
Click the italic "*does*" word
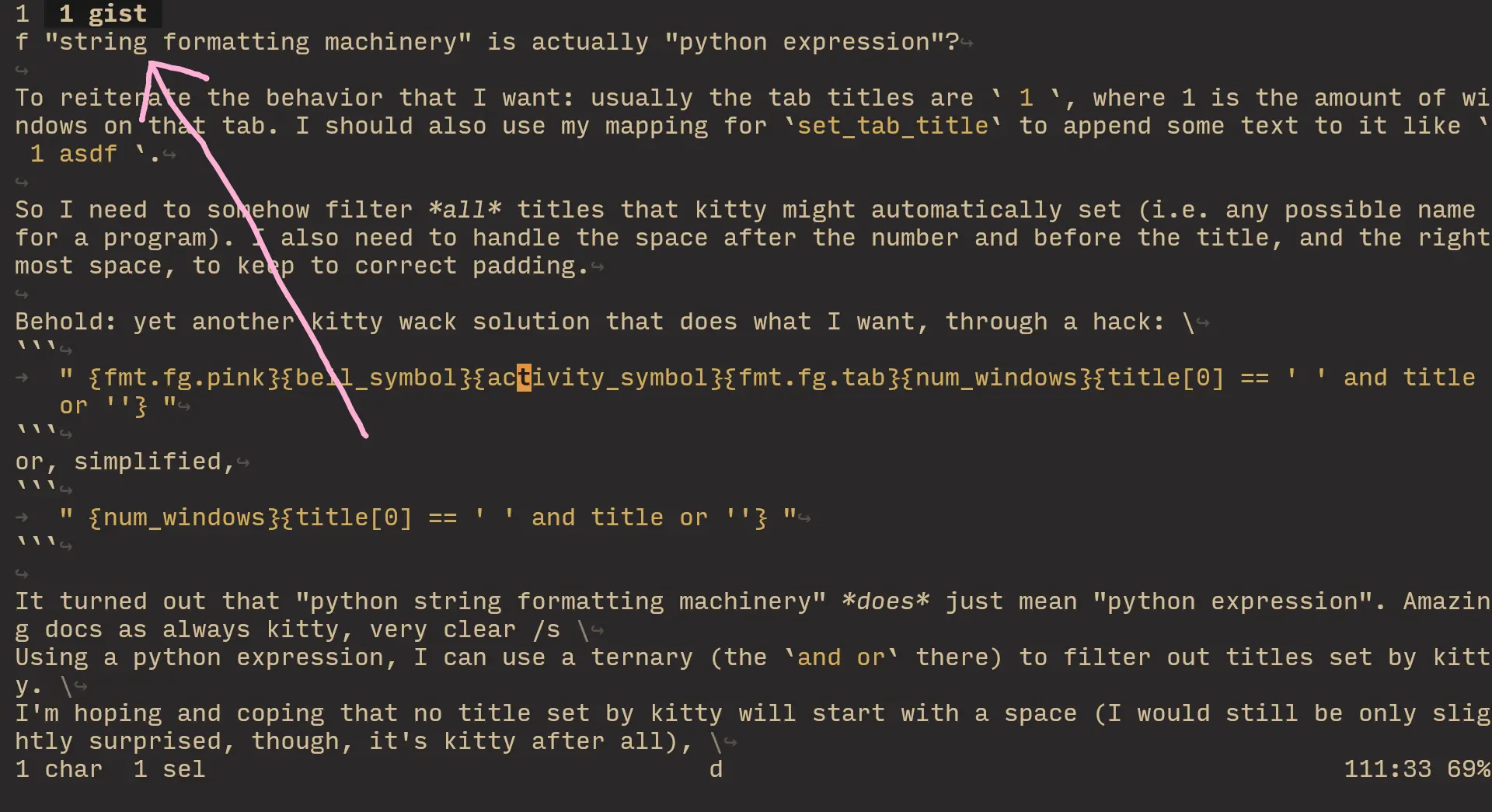[886, 601]
